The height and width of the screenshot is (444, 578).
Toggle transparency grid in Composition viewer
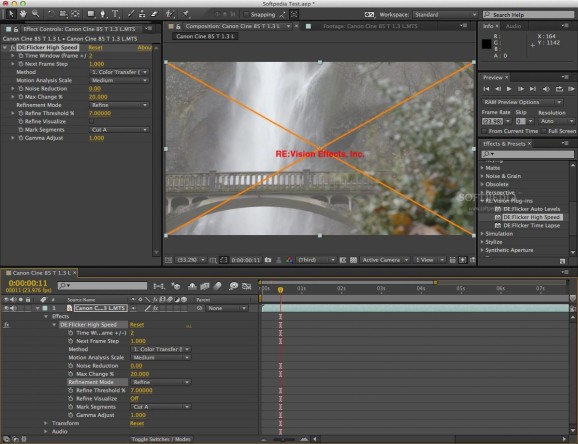[353, 260]
